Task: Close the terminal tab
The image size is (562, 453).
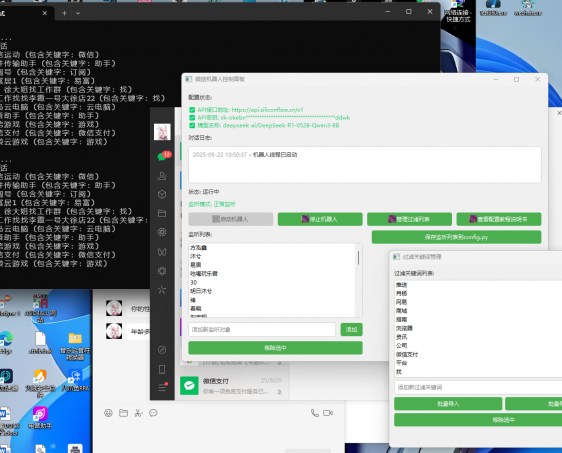Action: [x=44, y=13]
